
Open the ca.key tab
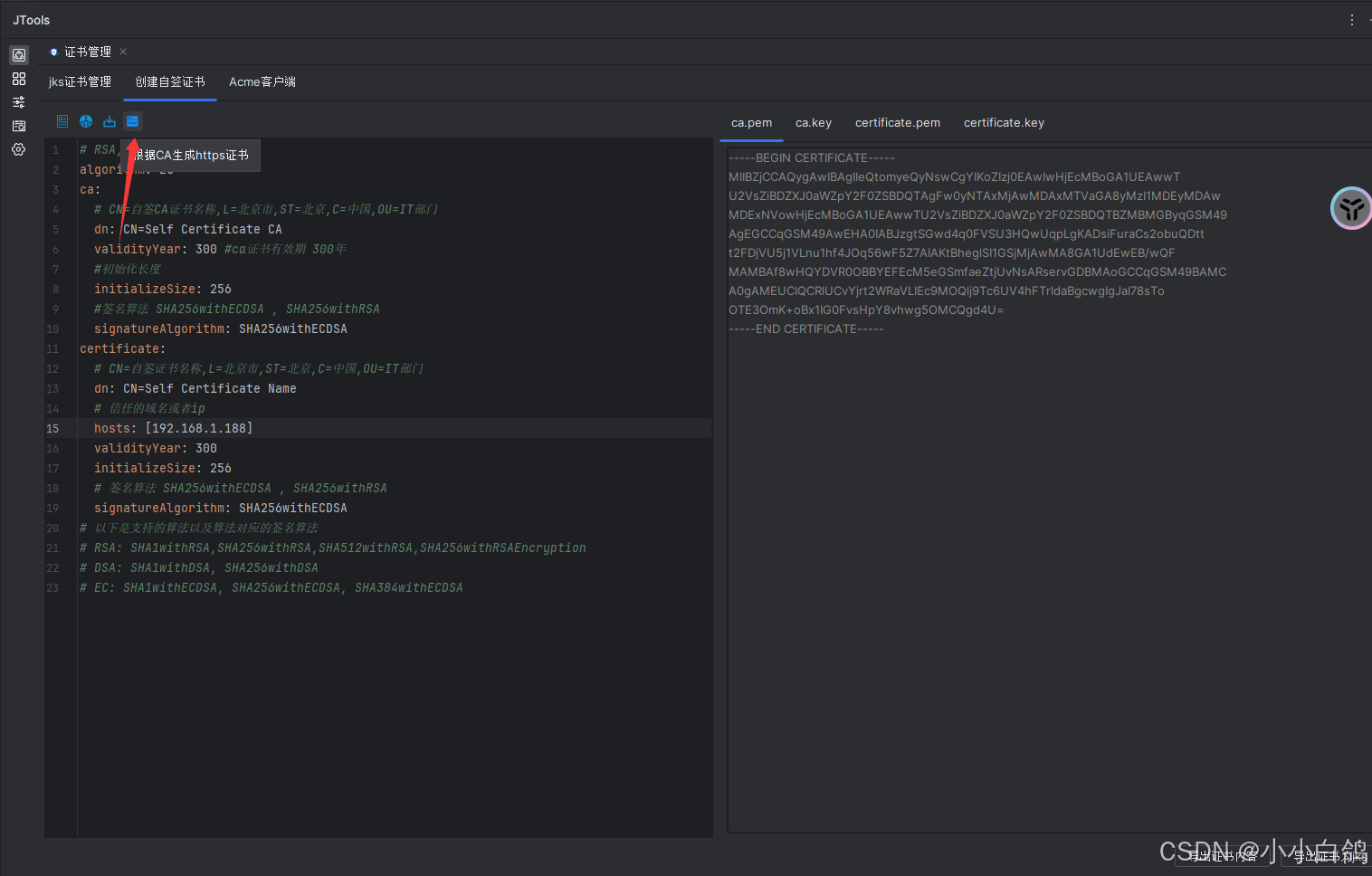pyautogui.click(x=813, y=123)
